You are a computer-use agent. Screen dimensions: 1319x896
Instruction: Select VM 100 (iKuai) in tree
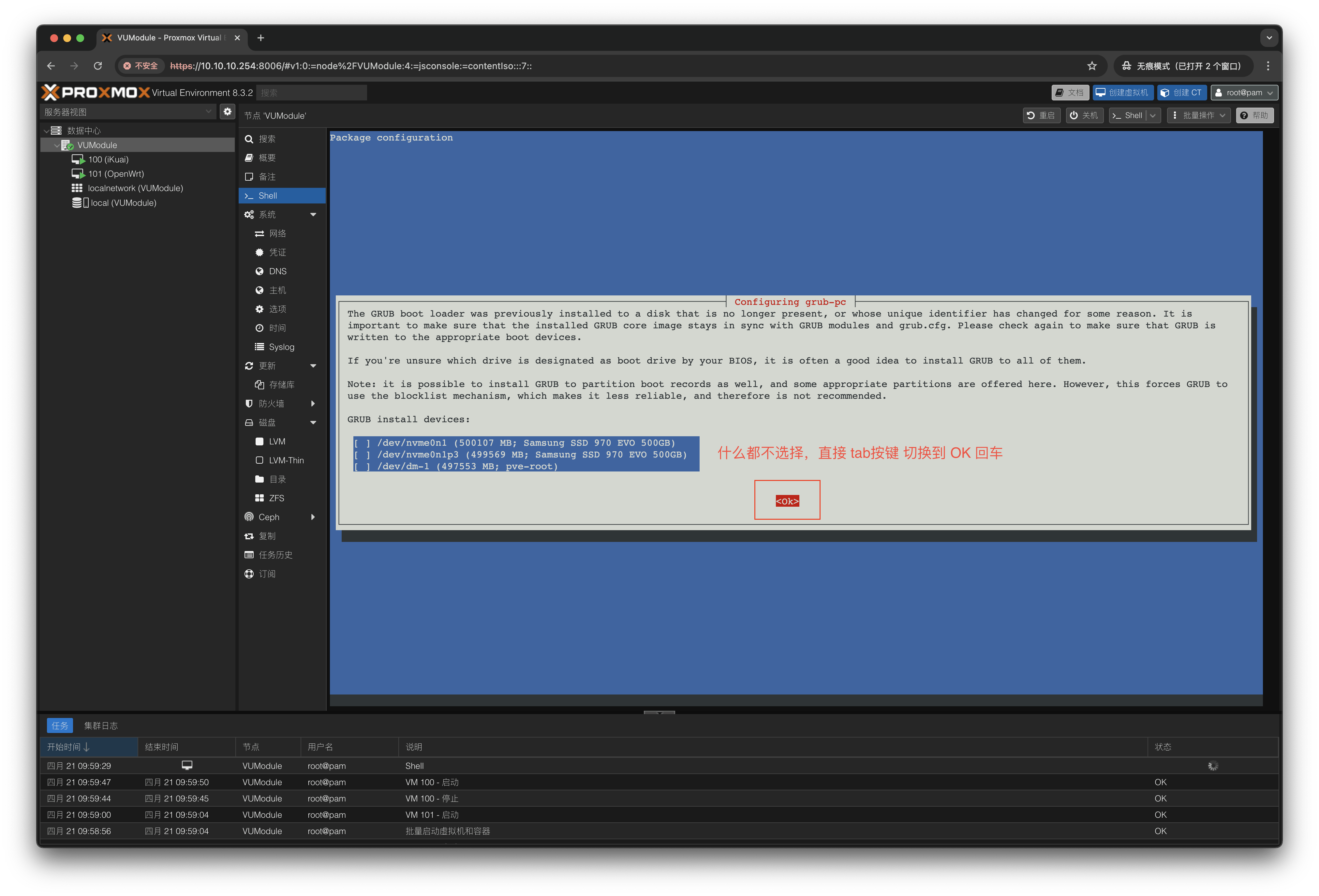coord(108,159)
